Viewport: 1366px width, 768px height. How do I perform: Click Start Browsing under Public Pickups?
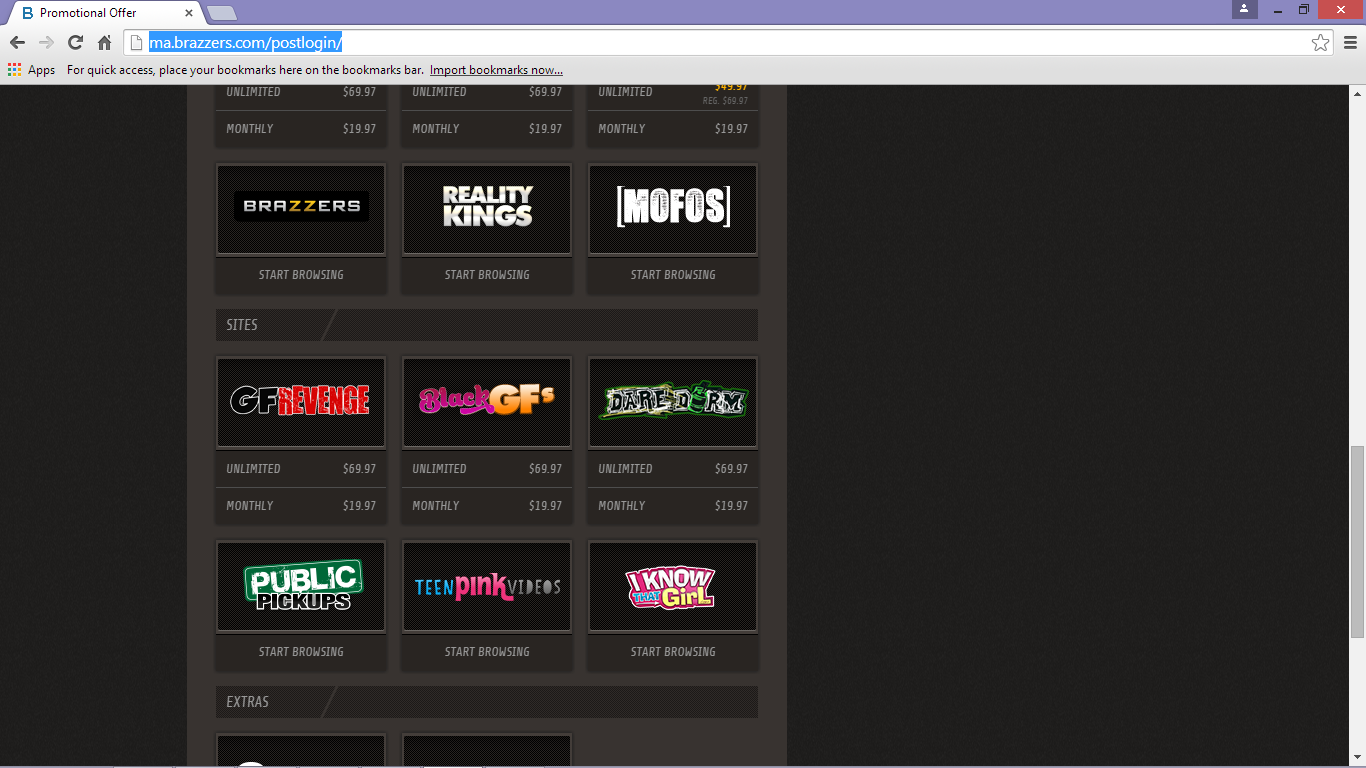(301, 652)
